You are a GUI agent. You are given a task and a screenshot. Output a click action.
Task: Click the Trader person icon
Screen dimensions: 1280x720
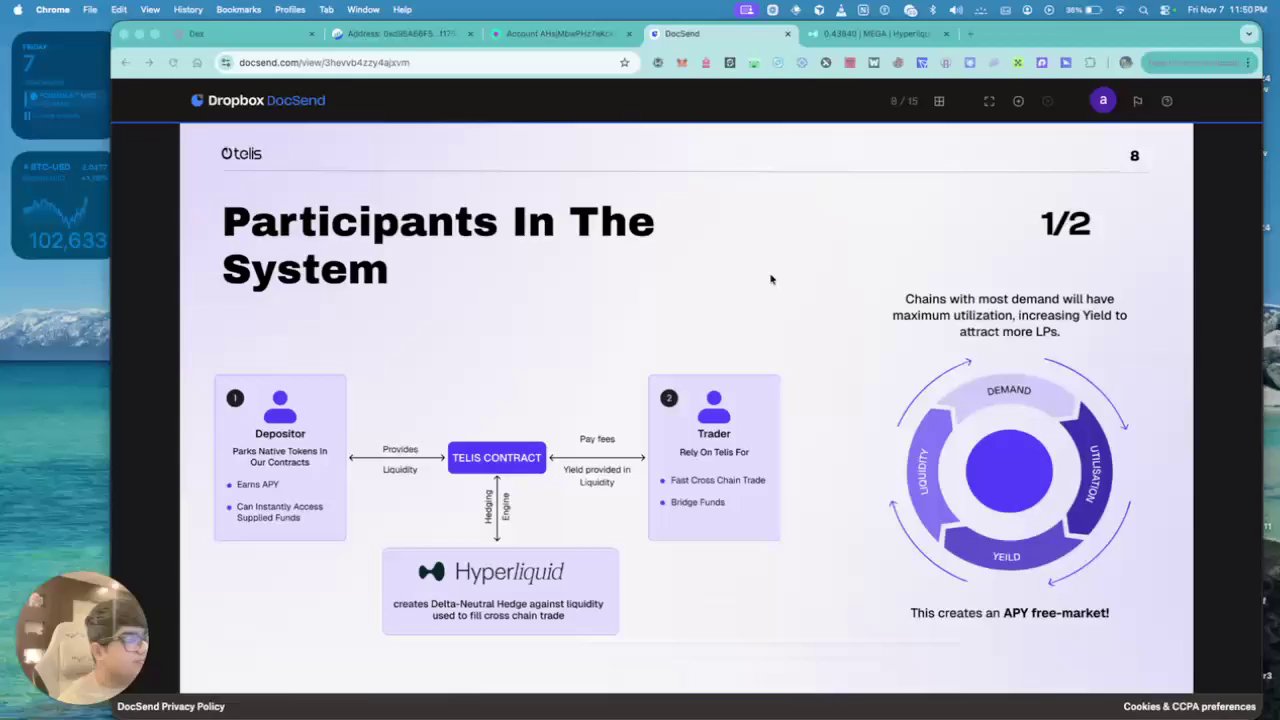click(714, 407)
